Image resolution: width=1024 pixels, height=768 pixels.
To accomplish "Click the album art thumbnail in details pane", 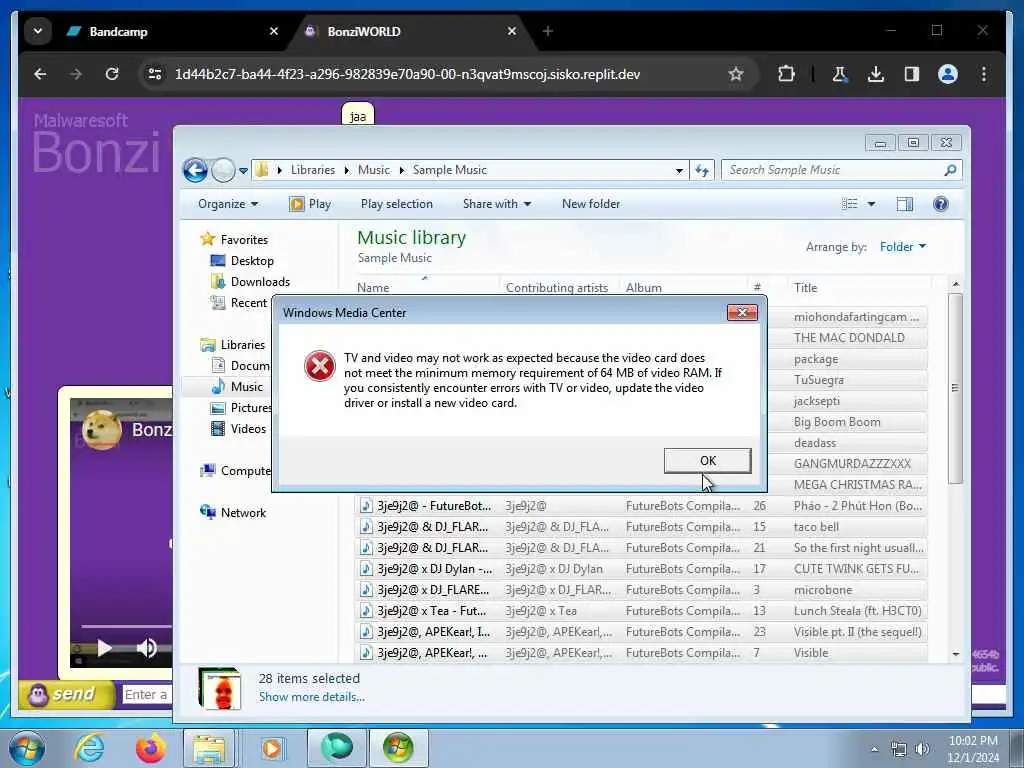I will coord(219,688).
